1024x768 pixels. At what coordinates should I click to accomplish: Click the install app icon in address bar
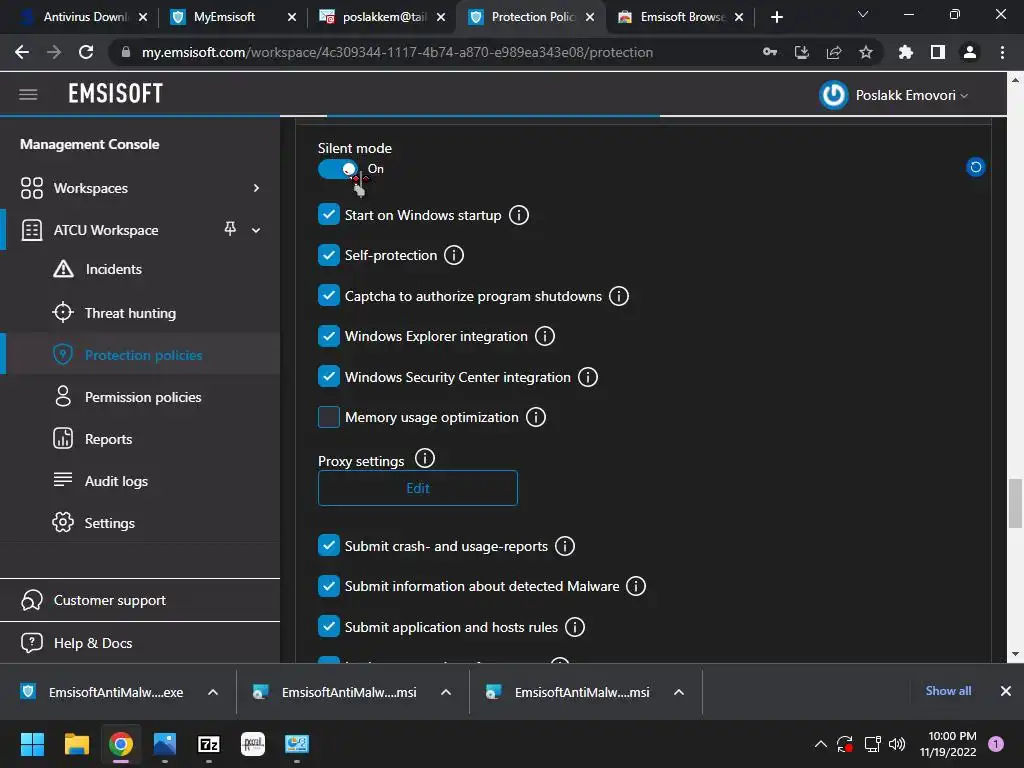tap(802, 52)
